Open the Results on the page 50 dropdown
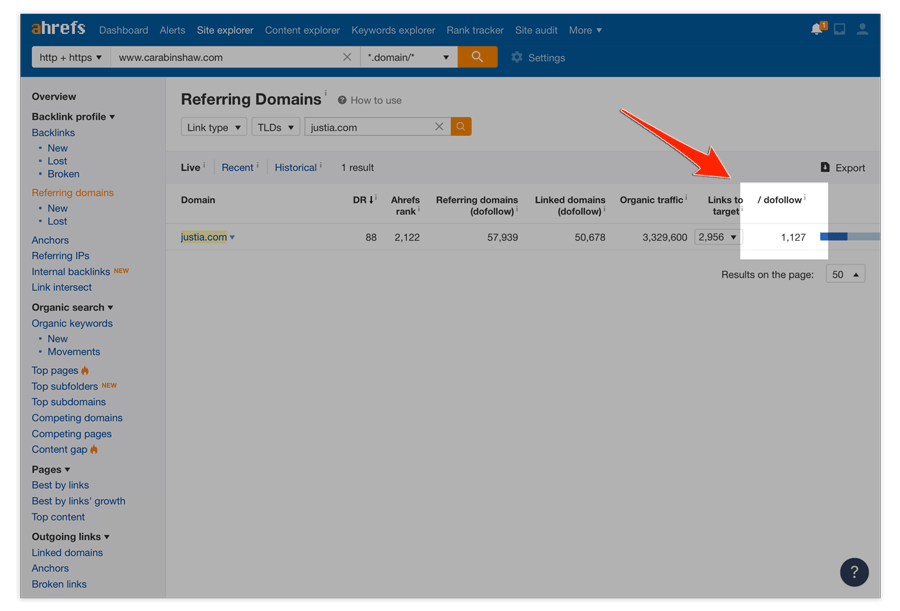Viewport: 900px width, 611px height. pyautogui.click(x=845, y=274)
